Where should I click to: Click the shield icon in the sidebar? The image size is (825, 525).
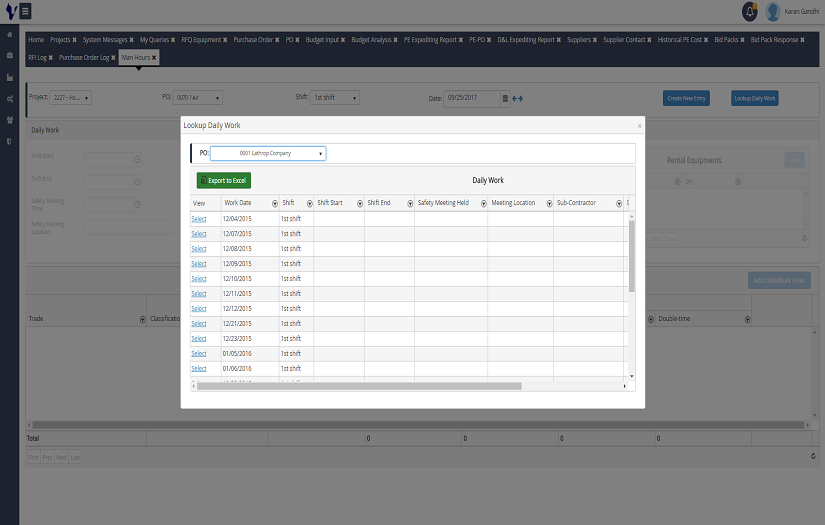coord(9,142)
